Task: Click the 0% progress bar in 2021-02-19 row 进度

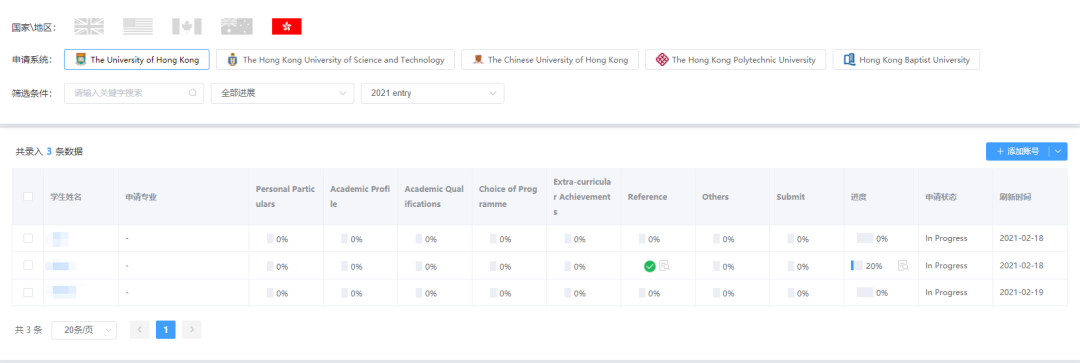Action: (865, 292)
